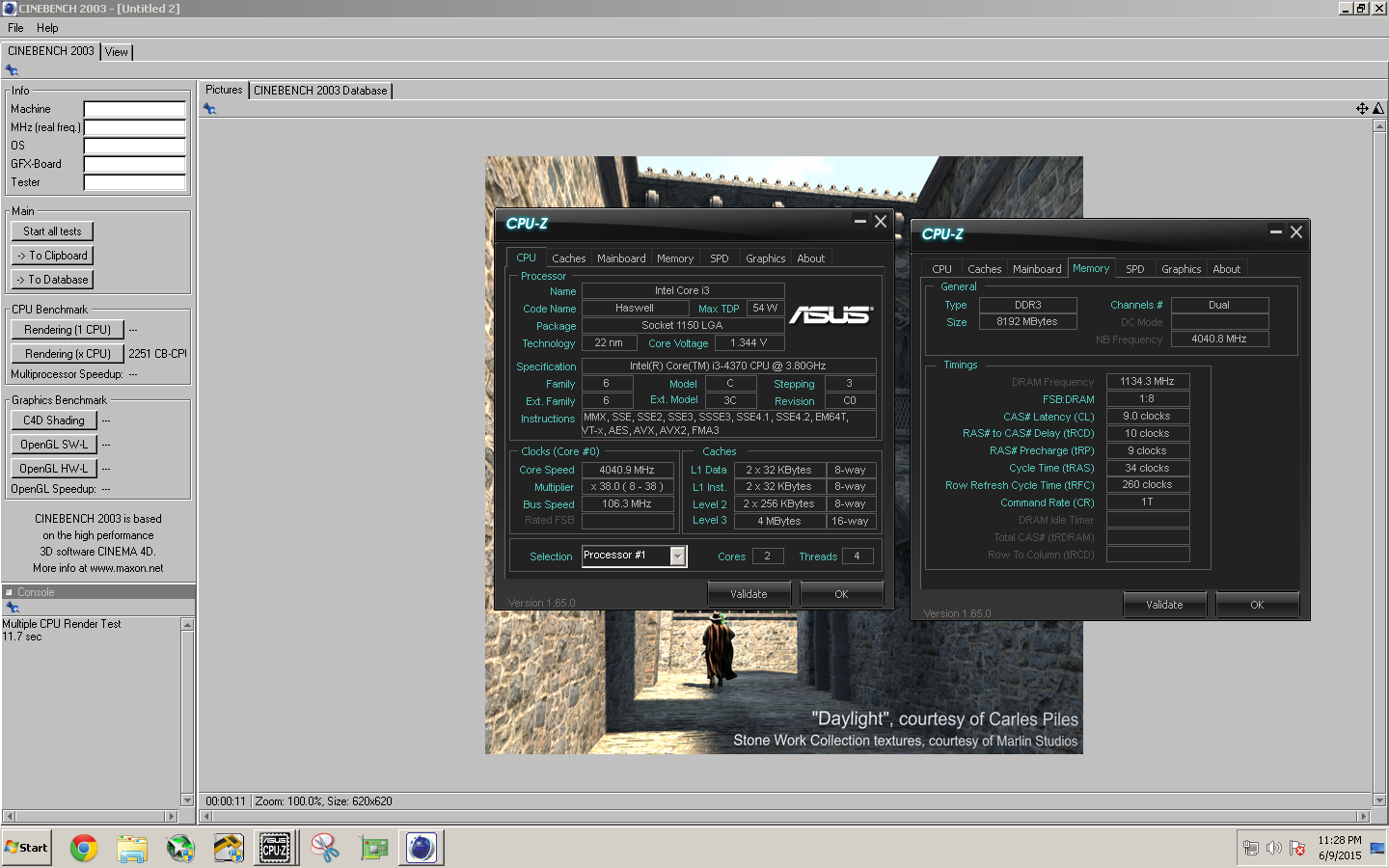Click the volume speaker tray icon
This screenshot has width=1389, height=868.
pos(1274,849)
